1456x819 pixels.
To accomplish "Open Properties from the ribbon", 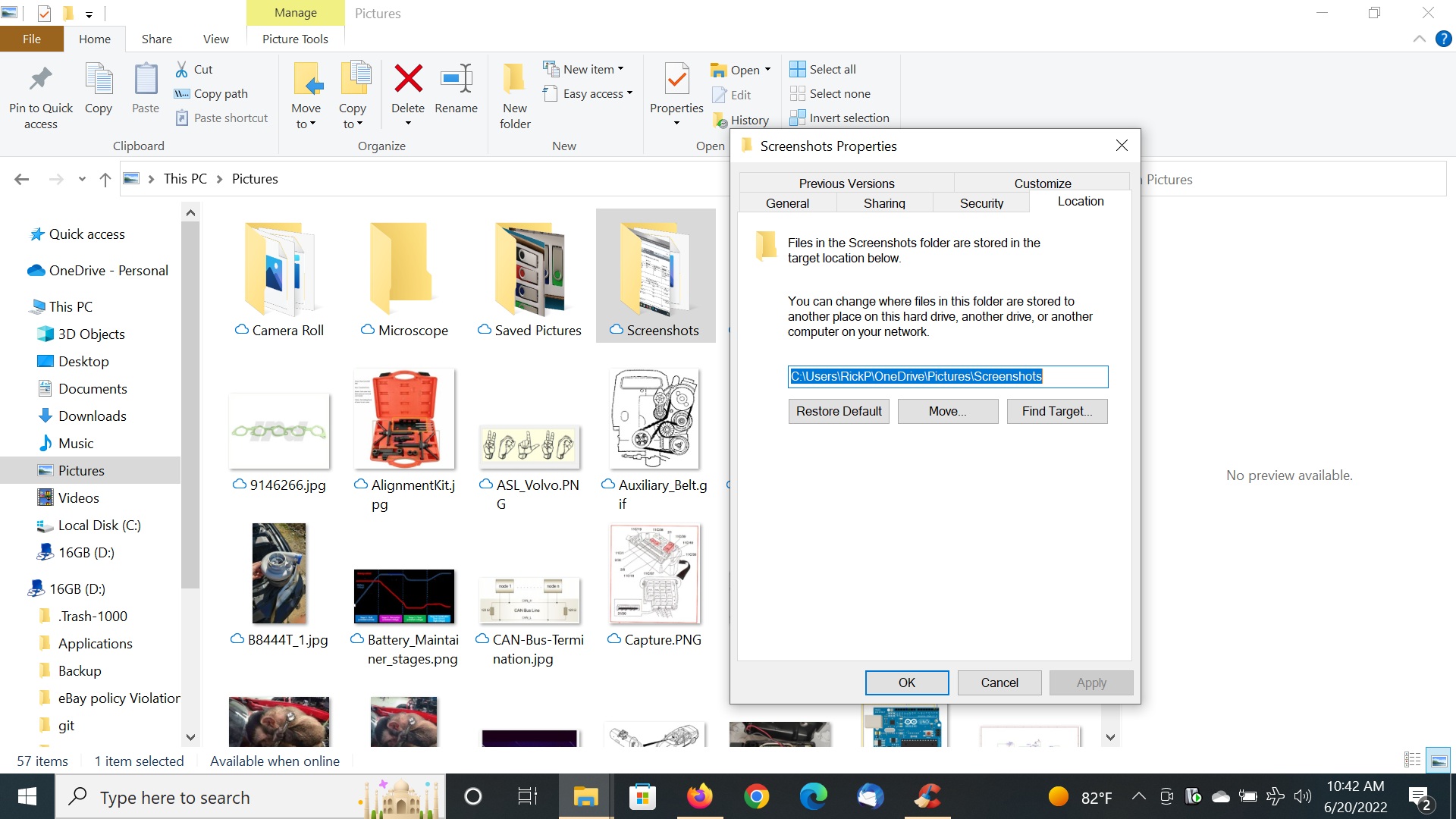I will 676,80.
